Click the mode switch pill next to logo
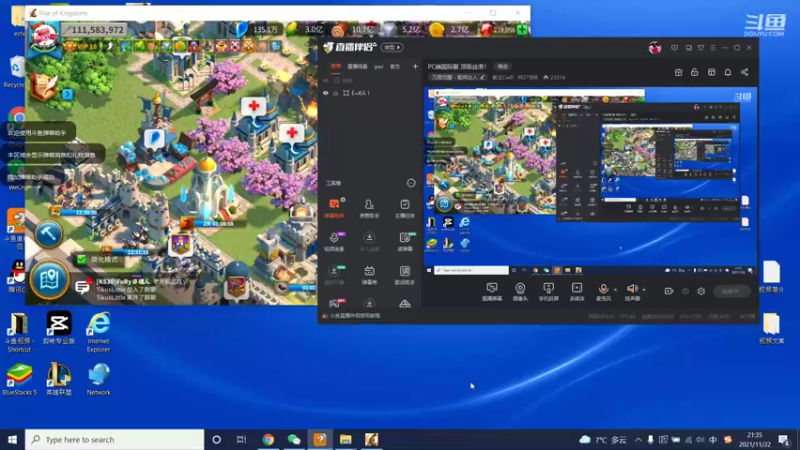This screenshot has height=450, width=800. tap(392, 47)
